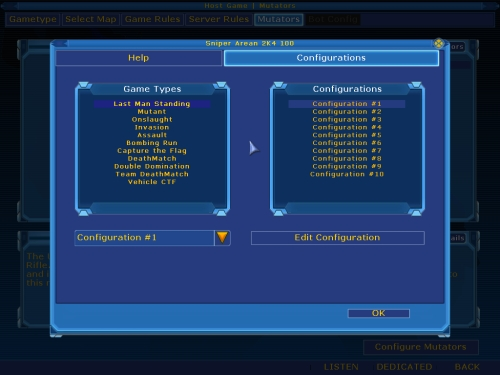Image resolution: width=500 pixels, height=375 pixels.
Task: Choose Configuration #3 in the list
Action: (347, 119)
